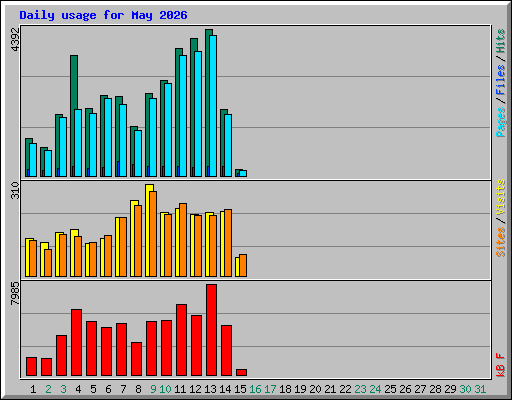Click day 16 on the x-axis

pyautogui.click(x=255, y=389)
